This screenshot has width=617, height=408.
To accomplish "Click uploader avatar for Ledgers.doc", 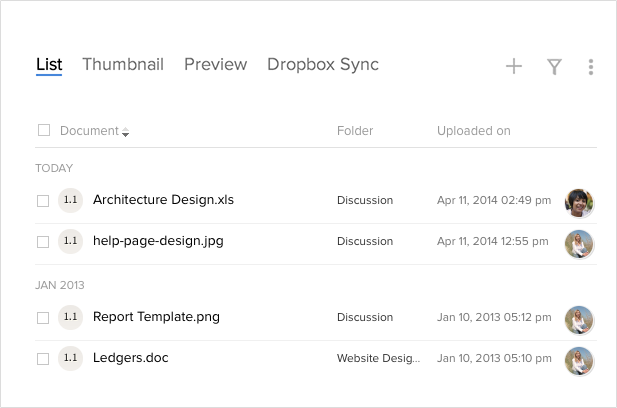I will tap(579, 359).
